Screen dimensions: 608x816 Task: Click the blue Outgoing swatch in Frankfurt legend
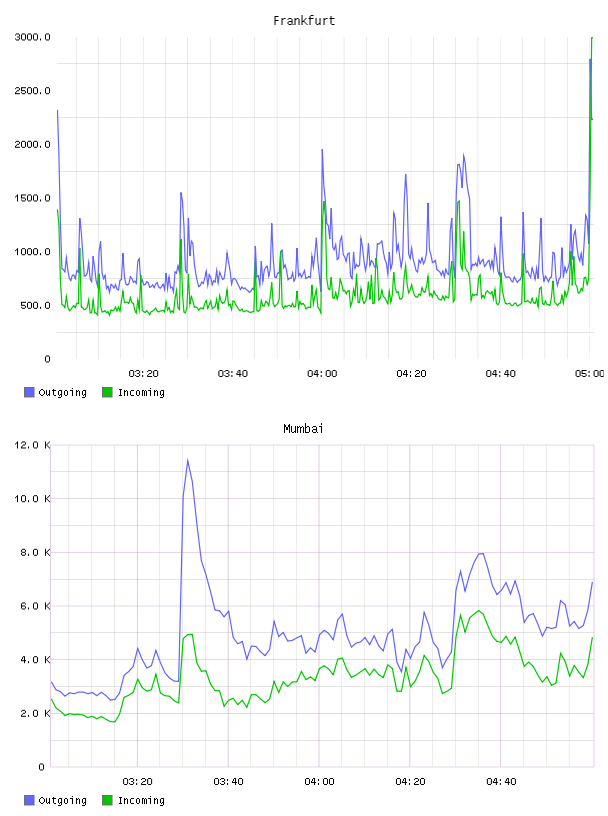click(x=29, y=392)
